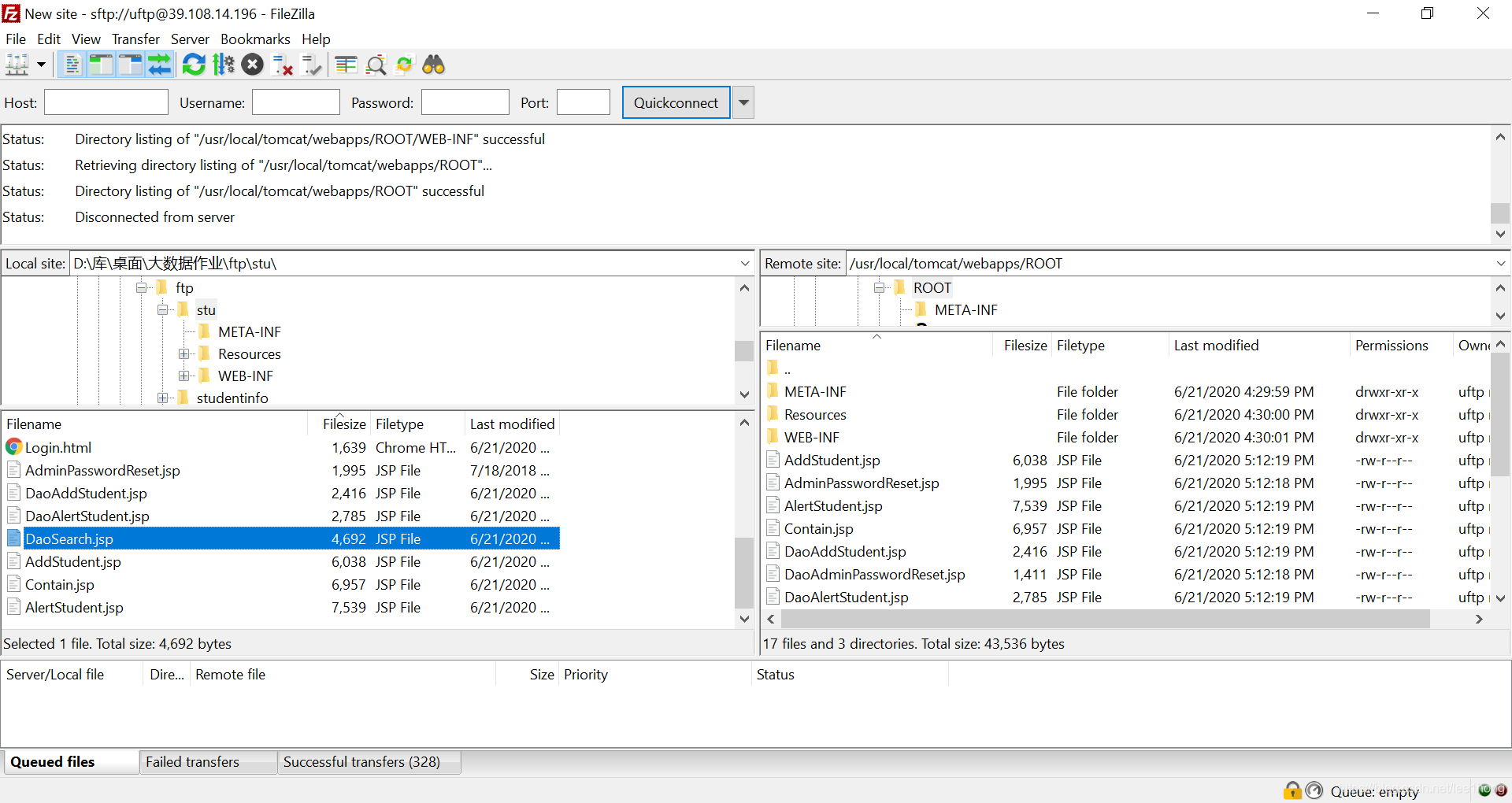
Task: Sort local list by Last modified
Action: click(512, 424)
